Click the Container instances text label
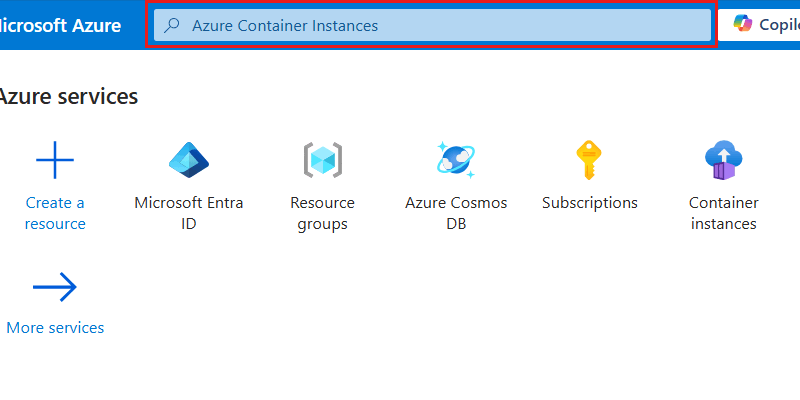Viewport: 800px width, 400px height. click(723, 213)
